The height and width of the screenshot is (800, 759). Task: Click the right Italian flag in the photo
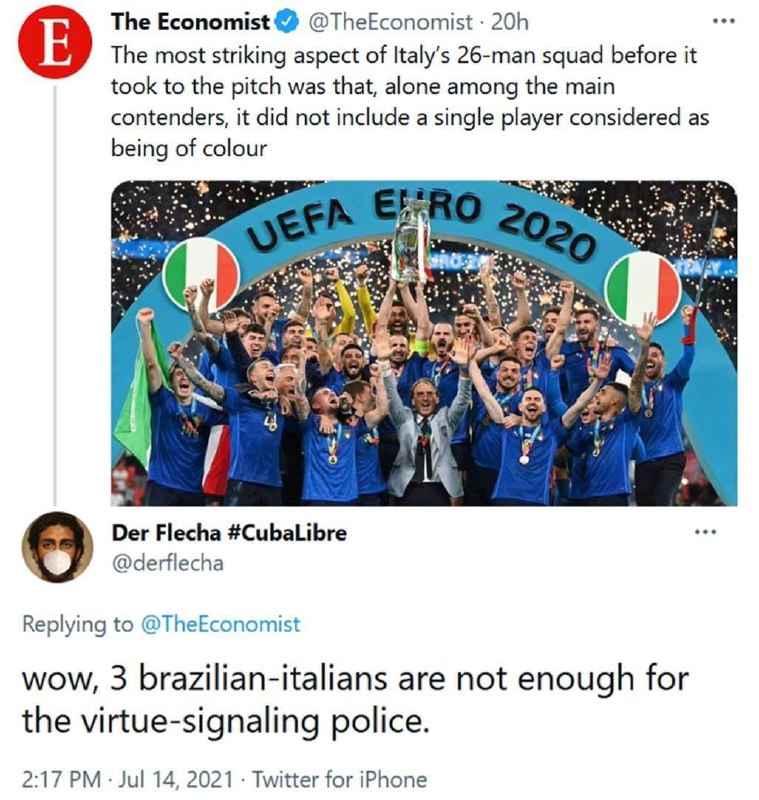click(642, 288)
